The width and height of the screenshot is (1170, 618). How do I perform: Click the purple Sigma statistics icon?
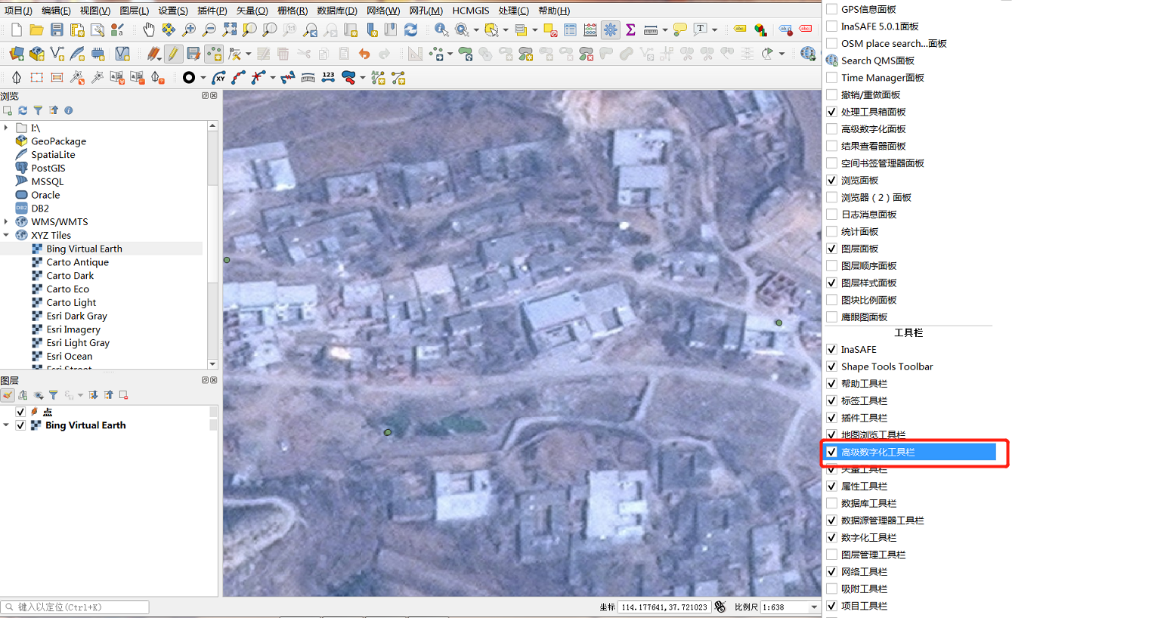[x=631, y=30]
